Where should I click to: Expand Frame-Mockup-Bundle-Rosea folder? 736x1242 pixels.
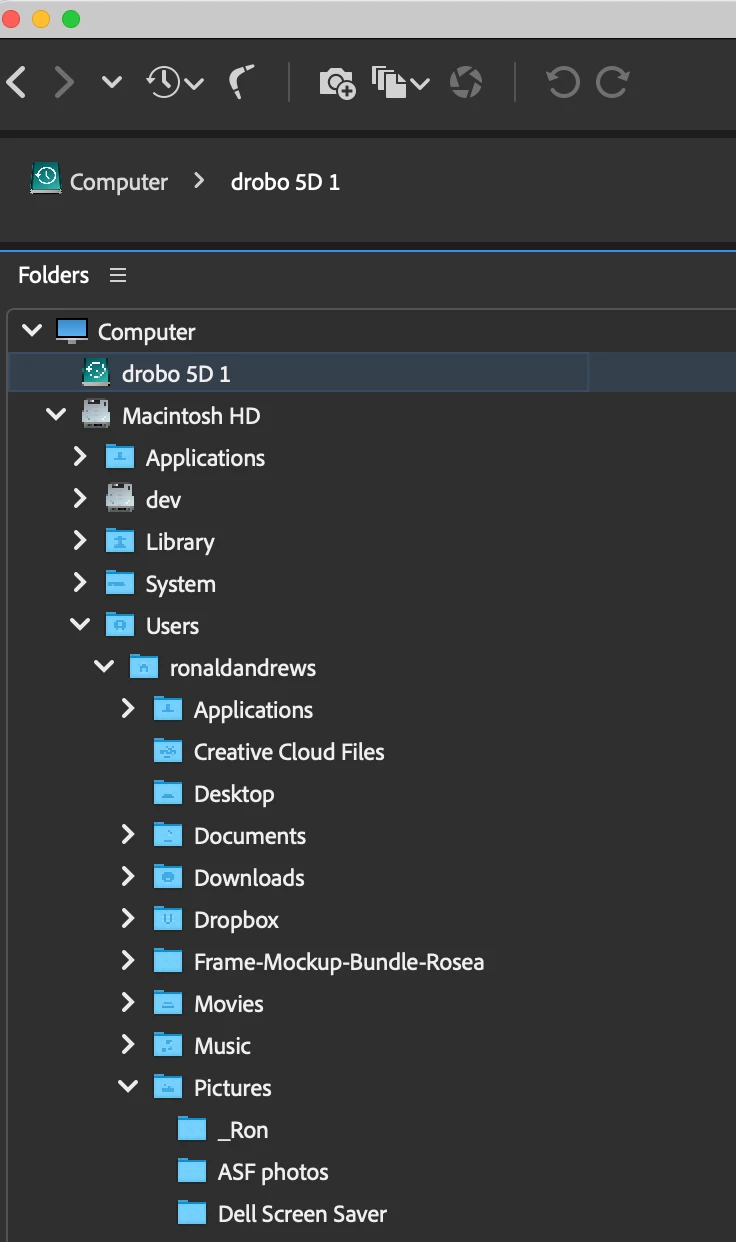tap(128, 961)
